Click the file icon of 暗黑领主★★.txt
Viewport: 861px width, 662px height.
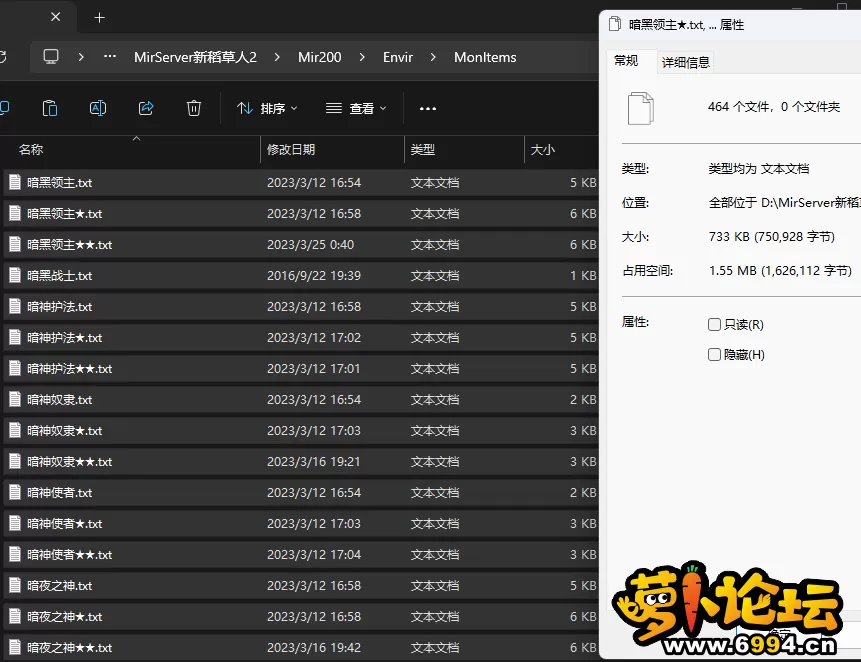click(x=15, y=244)
